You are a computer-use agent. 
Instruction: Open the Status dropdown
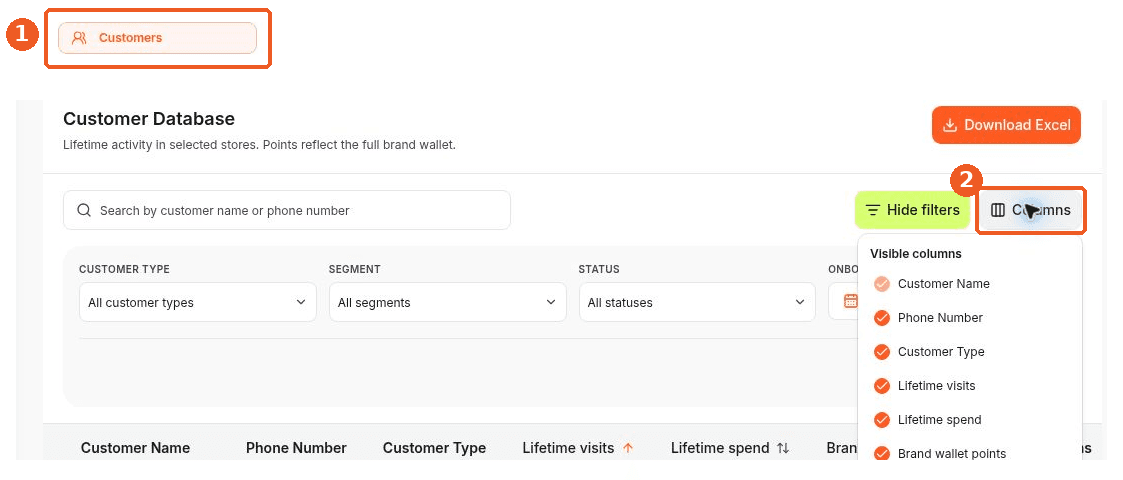[697, 302]
